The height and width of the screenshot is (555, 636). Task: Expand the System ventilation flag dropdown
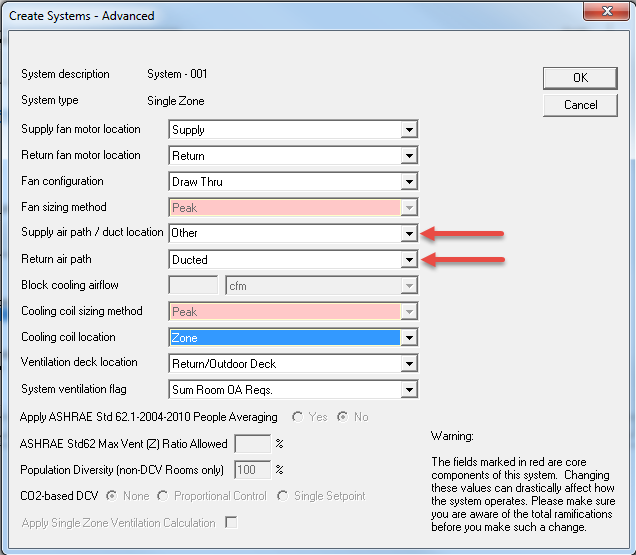(409, 389)
